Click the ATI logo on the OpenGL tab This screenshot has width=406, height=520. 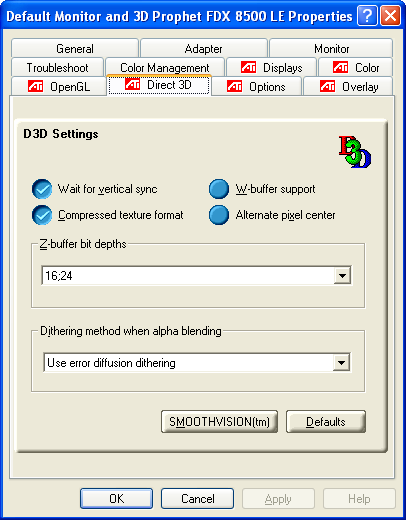pos(35,86)
